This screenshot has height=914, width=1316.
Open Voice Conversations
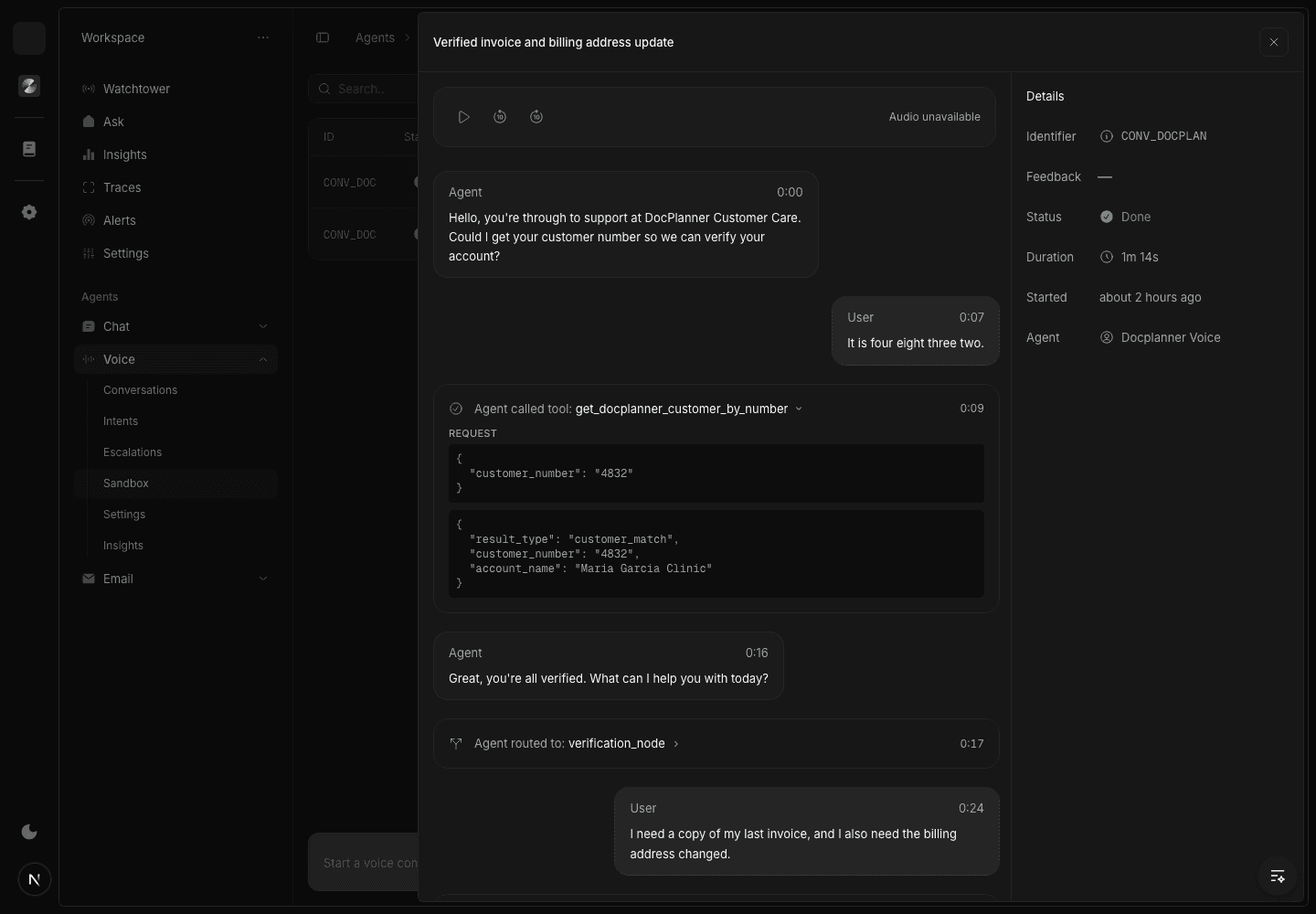(x=140, y=390)
